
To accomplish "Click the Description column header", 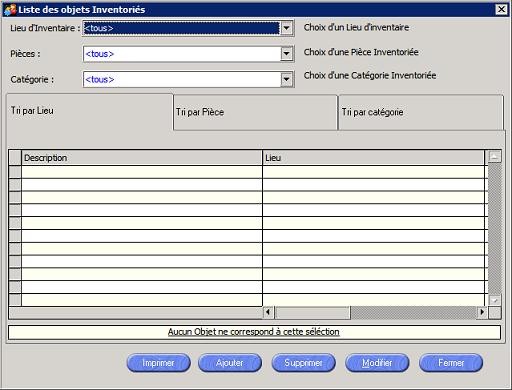I will (x=142, y=158).
